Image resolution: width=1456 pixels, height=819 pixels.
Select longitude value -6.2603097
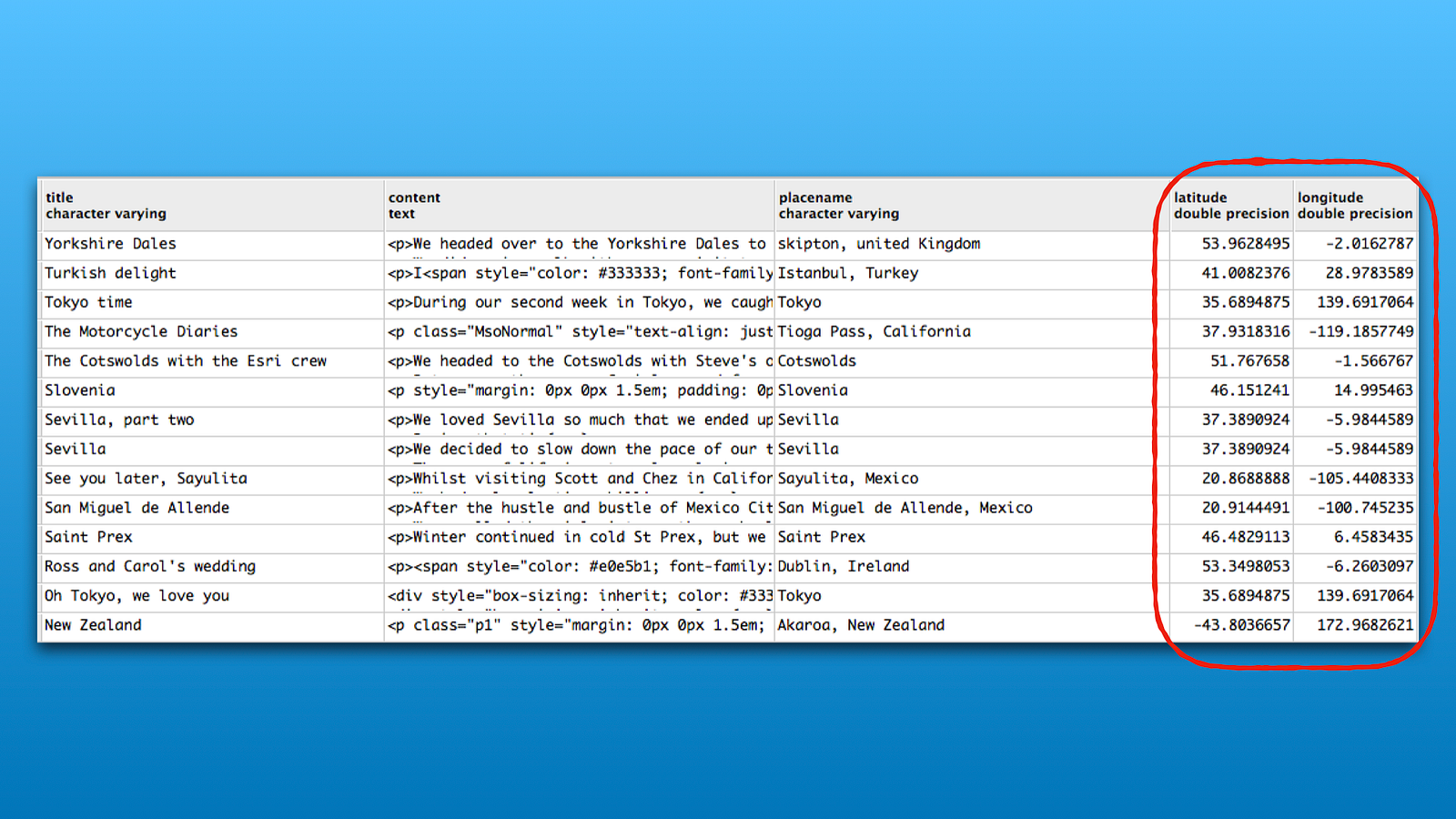click(x=1355, y=566)
